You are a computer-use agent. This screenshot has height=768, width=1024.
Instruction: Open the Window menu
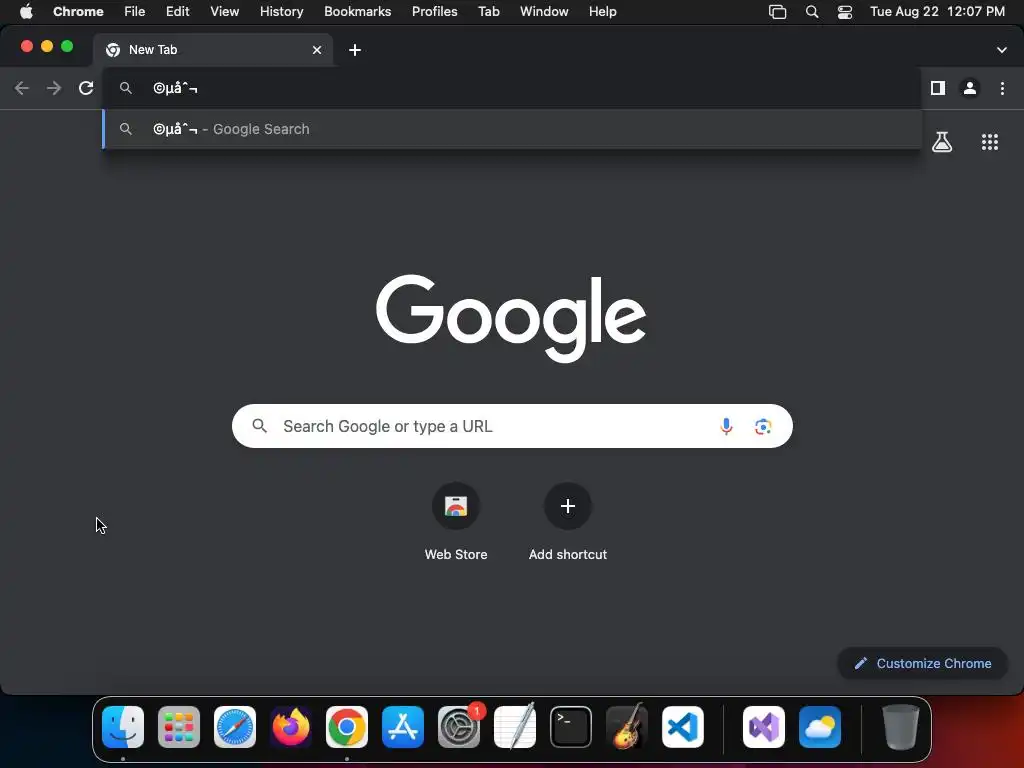tap(544, 12)
